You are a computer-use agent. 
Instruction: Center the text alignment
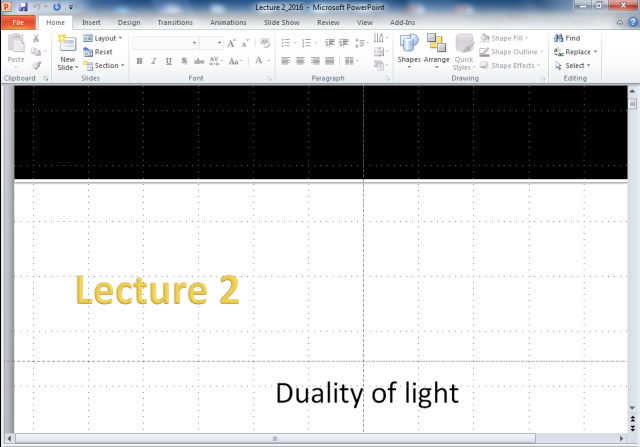[300, 61]
